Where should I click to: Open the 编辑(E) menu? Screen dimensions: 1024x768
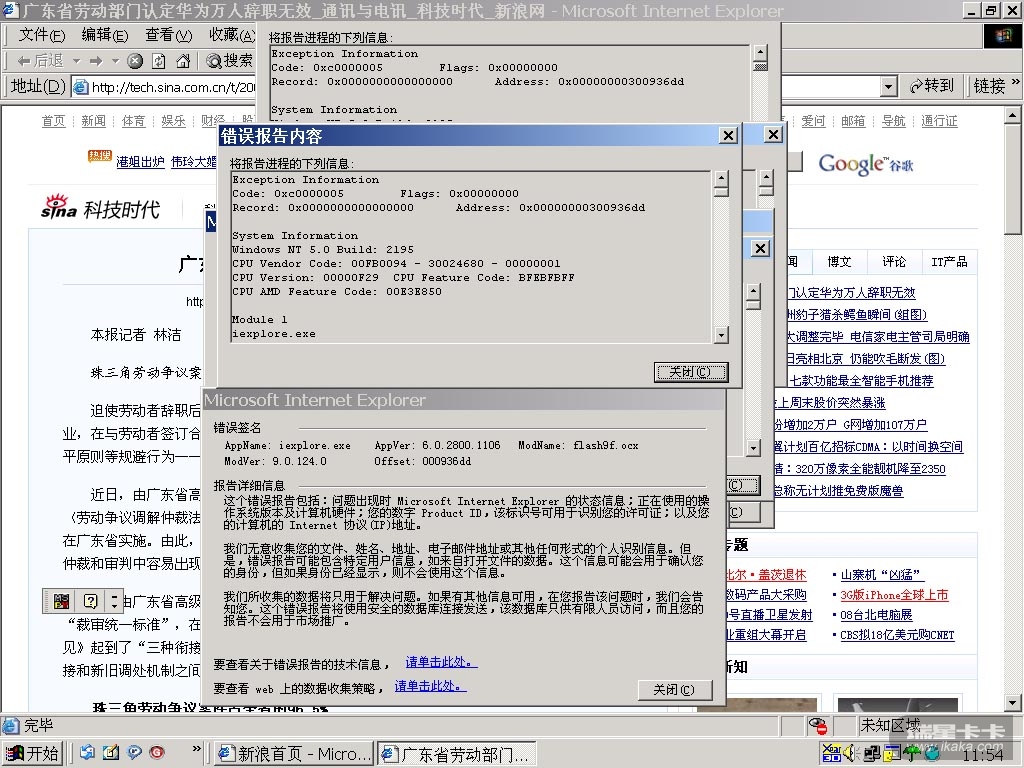click(x=104, y=35)
